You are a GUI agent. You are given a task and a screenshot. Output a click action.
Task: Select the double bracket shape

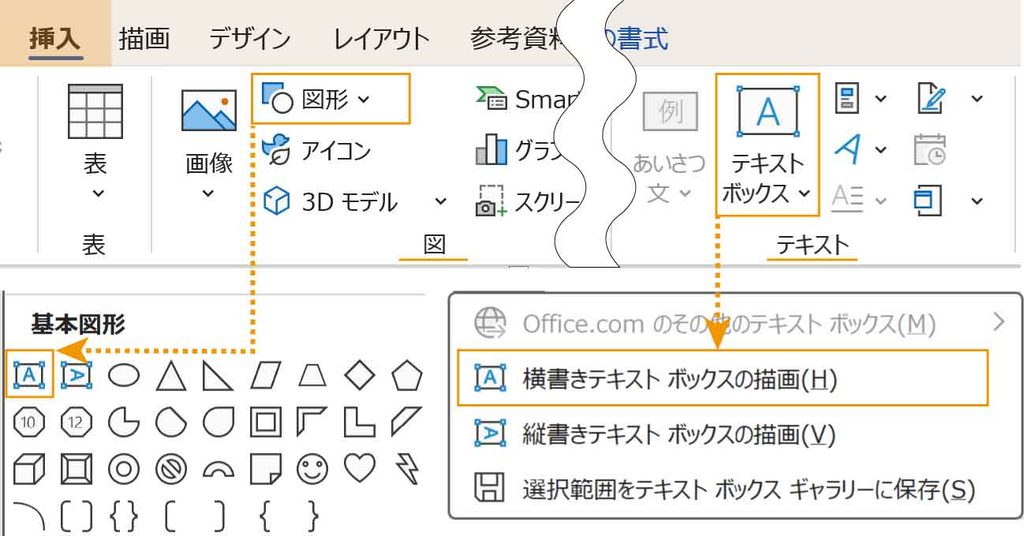pos(76,516)
